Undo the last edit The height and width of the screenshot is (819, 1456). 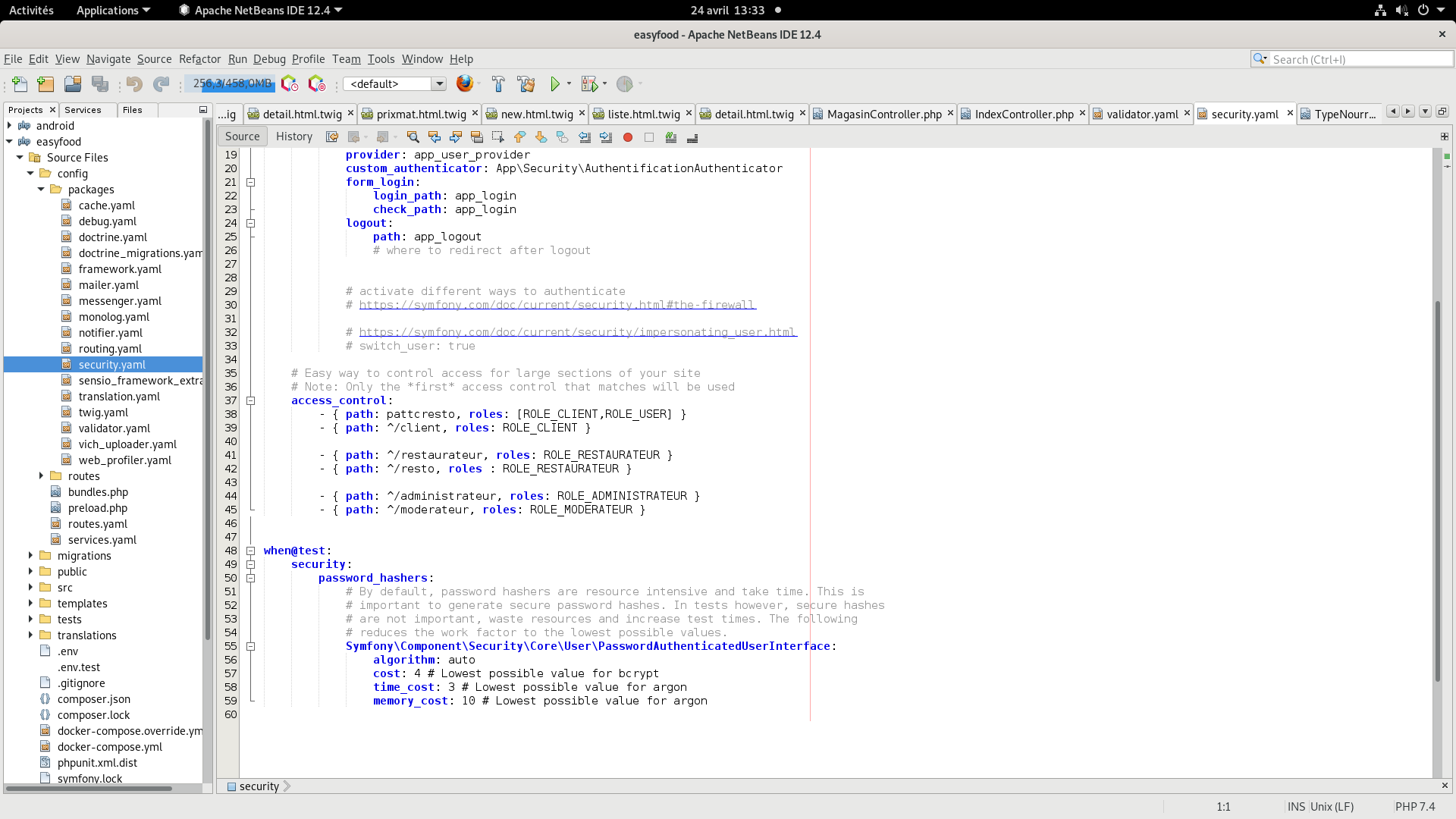(x=134, y=84)
